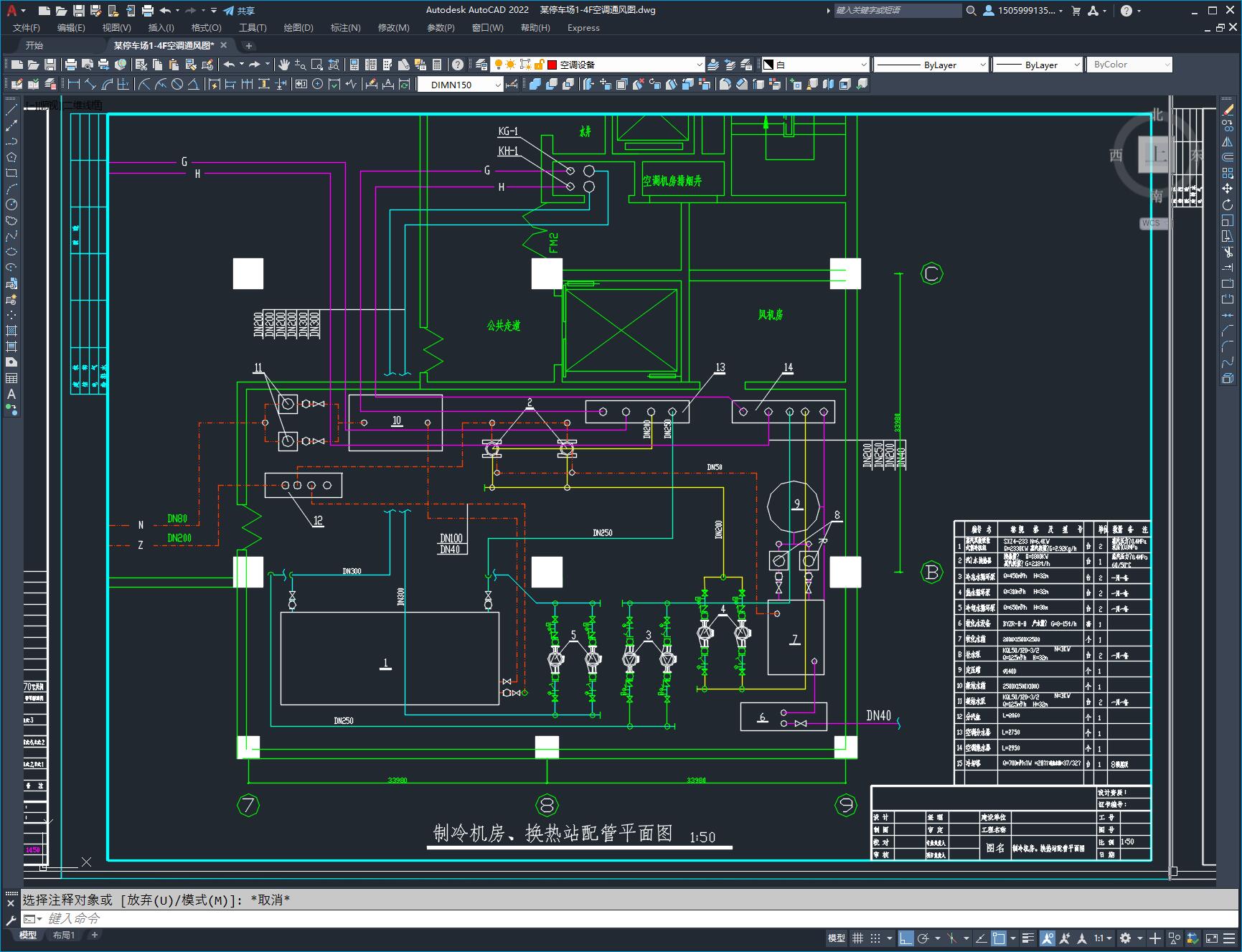Image resolution: width=1242 pixels, height=952 pixels.
Task: Click the new drawing tab plus button
Action: coord(249,45)
